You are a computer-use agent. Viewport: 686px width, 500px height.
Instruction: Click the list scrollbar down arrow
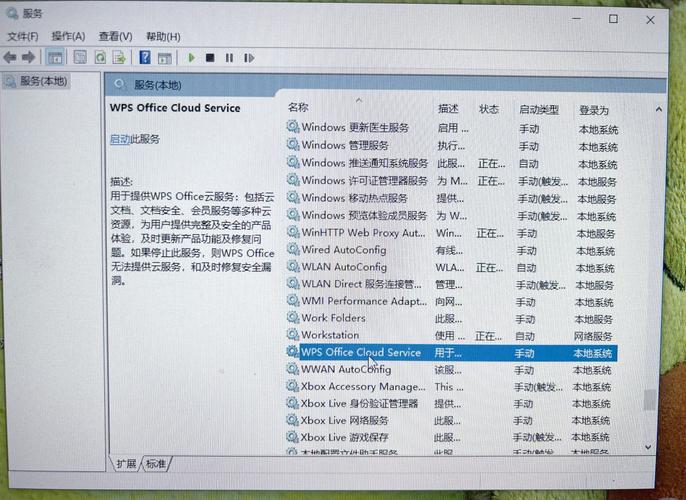pyautogui.click(x=648, y=447)
